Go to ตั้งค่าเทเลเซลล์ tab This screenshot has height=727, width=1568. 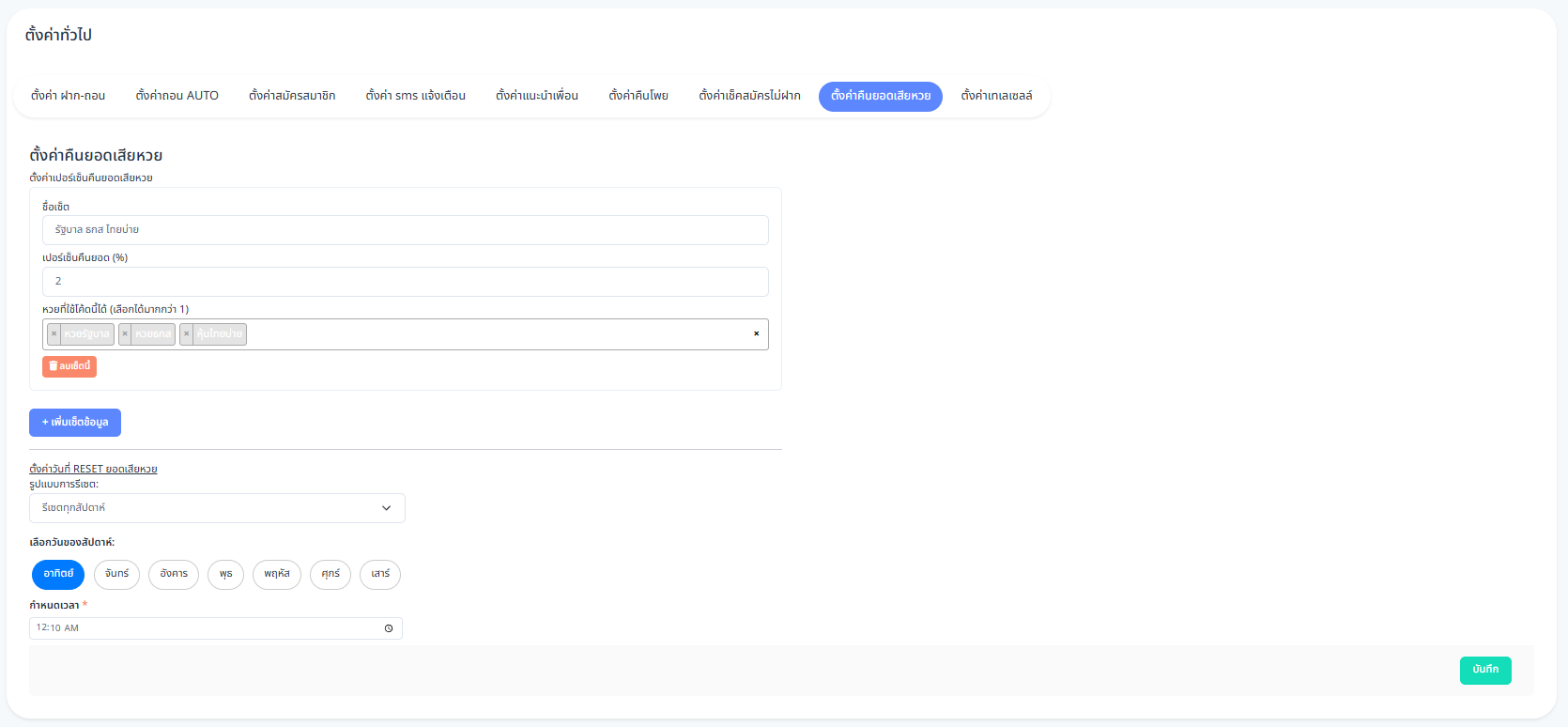click(x=996, y=96)
